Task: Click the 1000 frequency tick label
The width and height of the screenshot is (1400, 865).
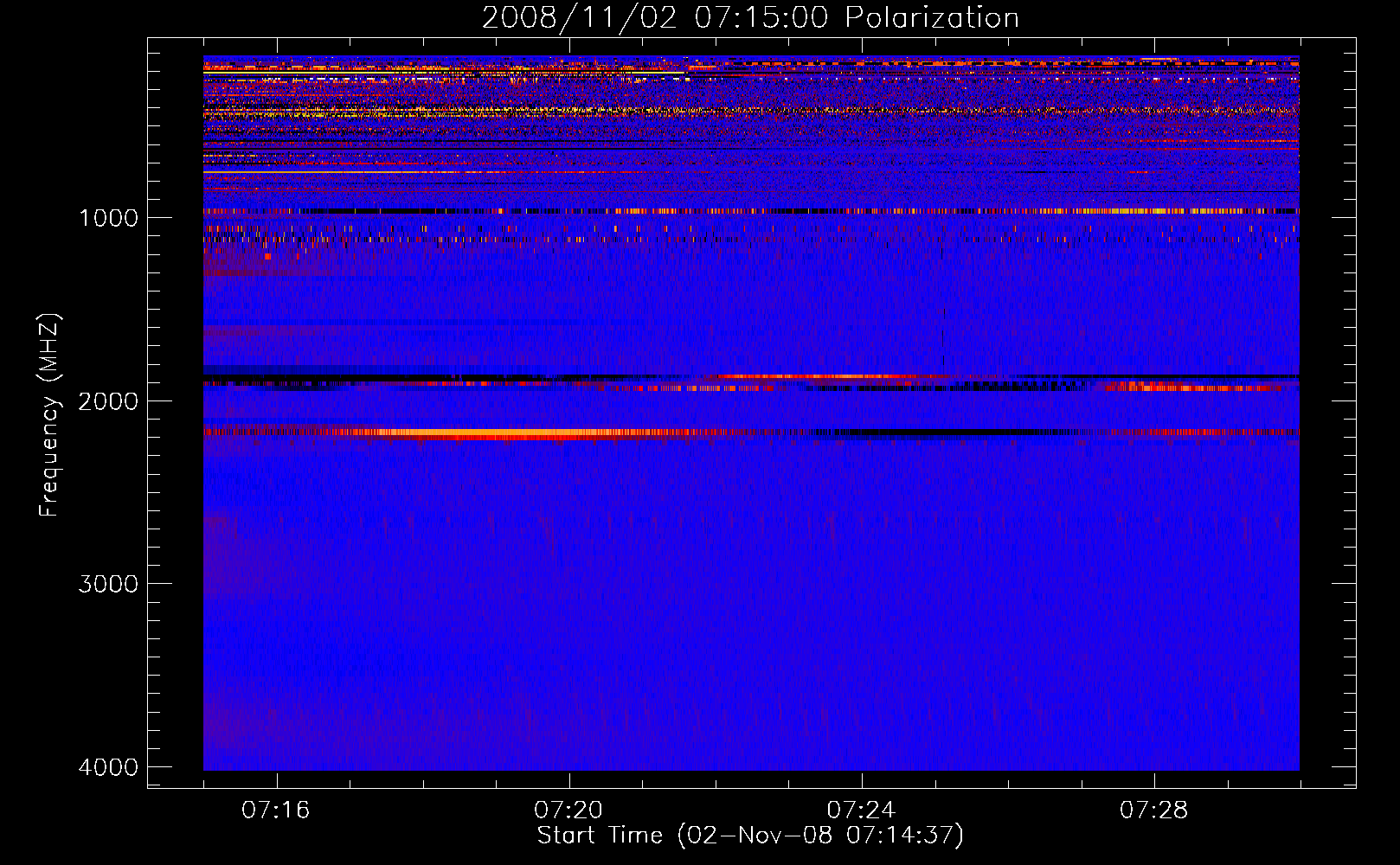Action: (108, 217)
